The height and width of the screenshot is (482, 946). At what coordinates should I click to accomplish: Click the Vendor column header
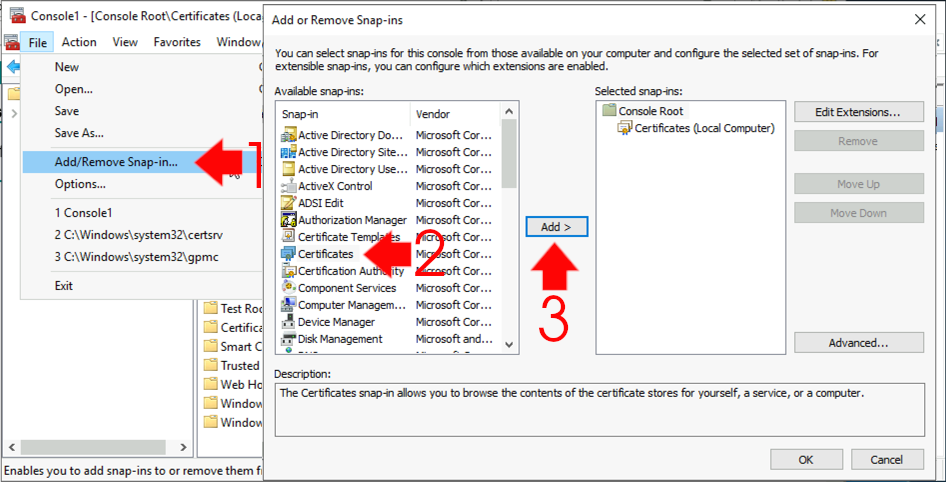[456, 114]
